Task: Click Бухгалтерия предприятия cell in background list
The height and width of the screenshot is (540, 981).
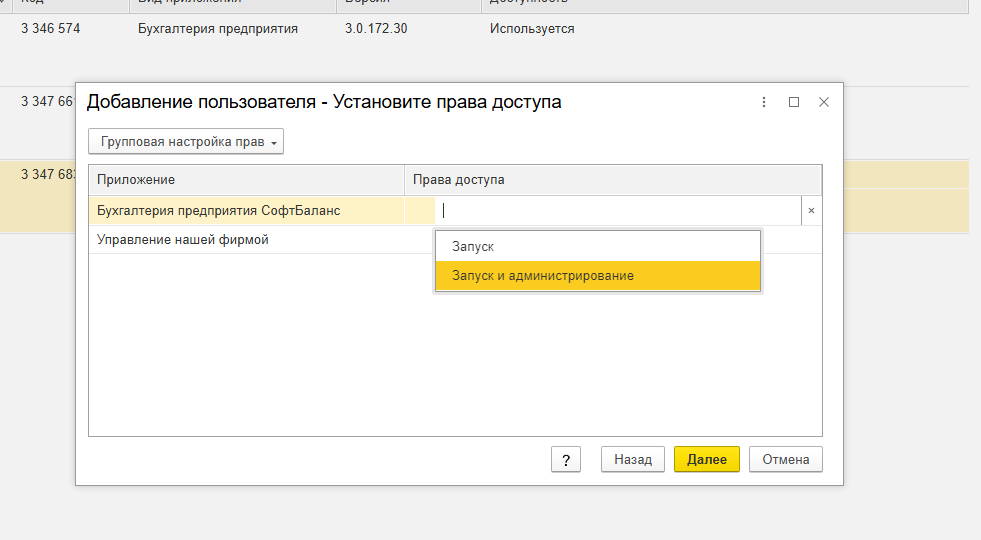Action: (x=218, y=29)
